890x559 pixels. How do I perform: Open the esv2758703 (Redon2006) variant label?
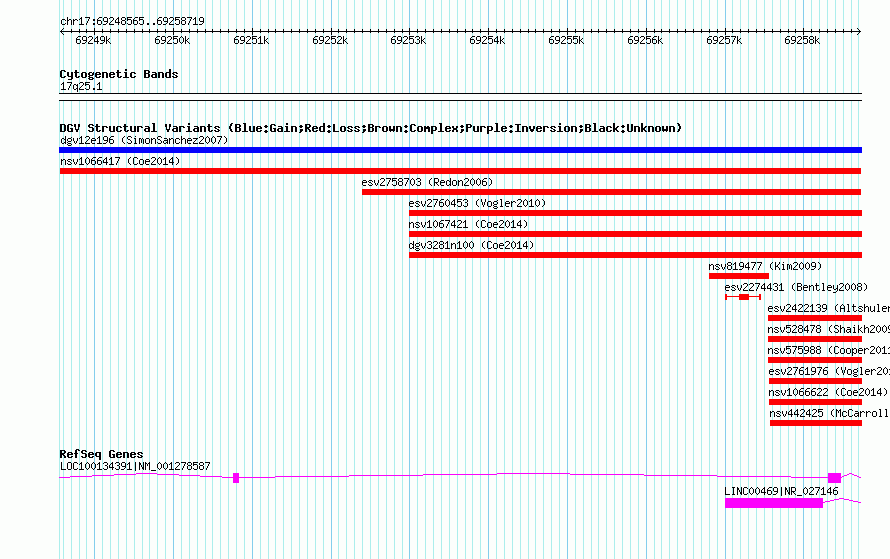coord(427,182)
